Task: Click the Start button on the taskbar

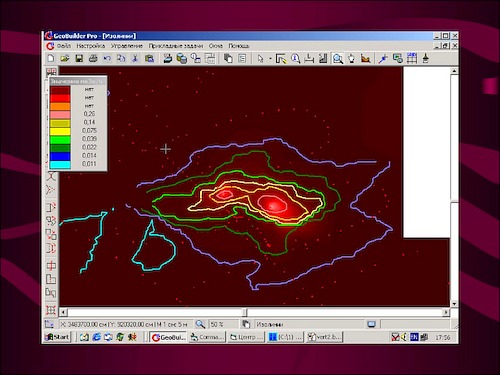Action: coord(58,337)
